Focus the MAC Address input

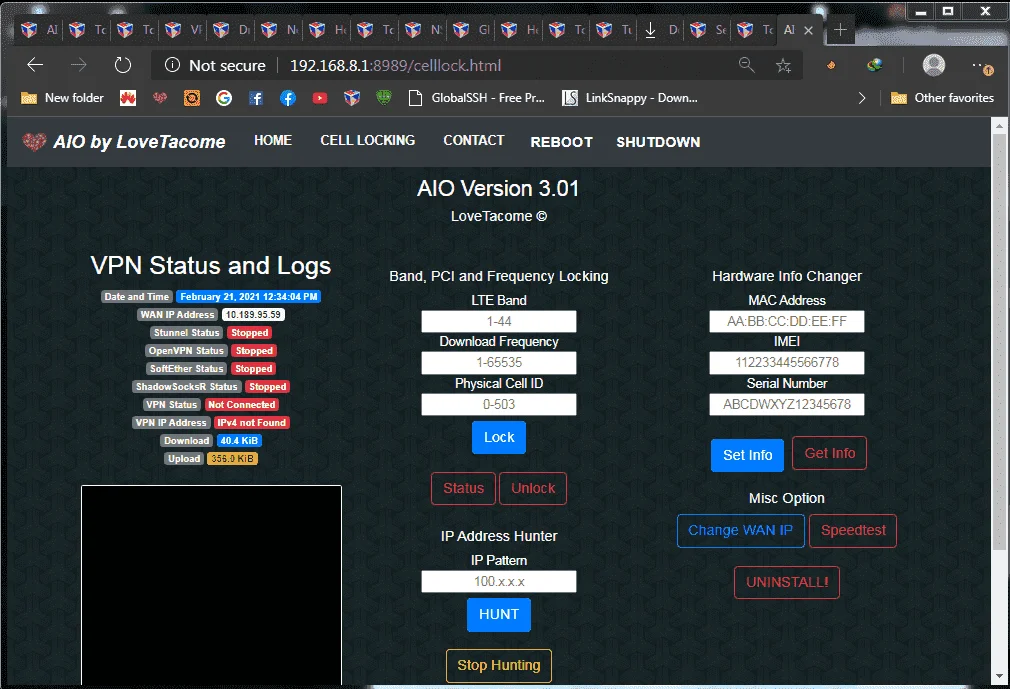pyautogui.click(x=786, y=321)
